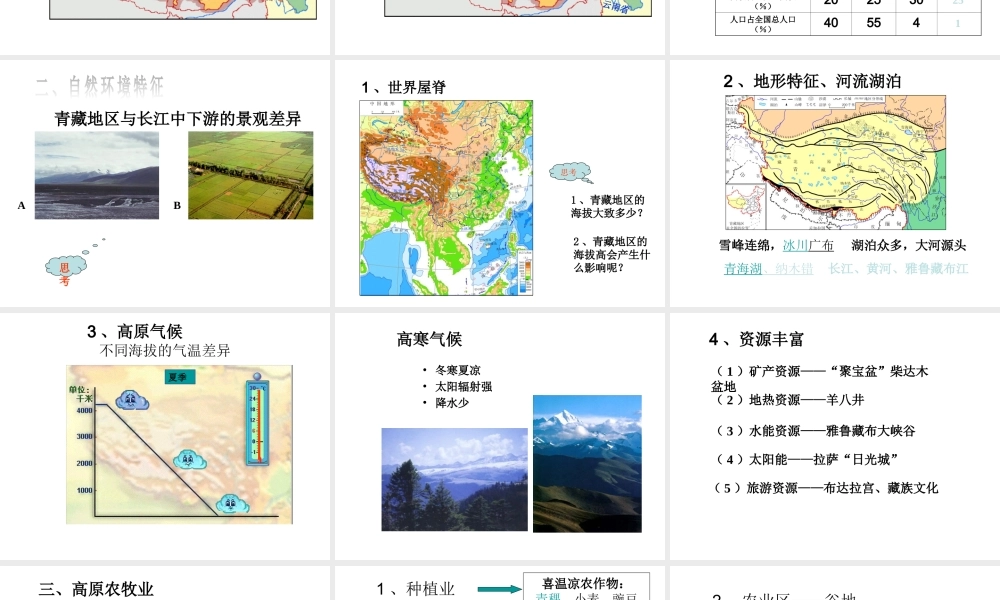Click the Tibetan plateau rivers map

(835, 163)
